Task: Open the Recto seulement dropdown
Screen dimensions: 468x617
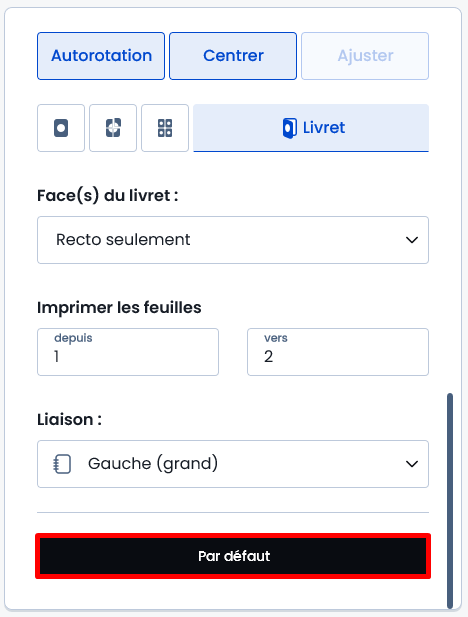Action: pyautogui.click(x=233, y=240)
